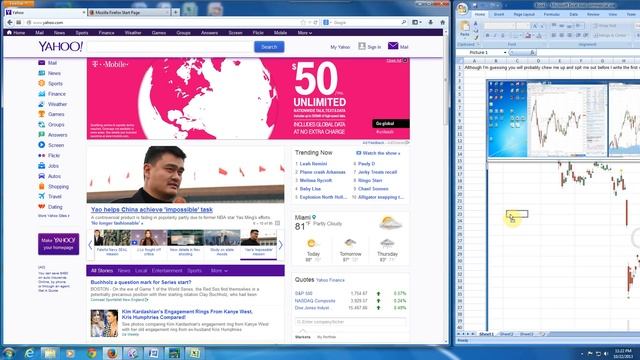This screenshot has height=360, width=640.
Task: Click the Firefox home icon
Action: pos(442,22)
